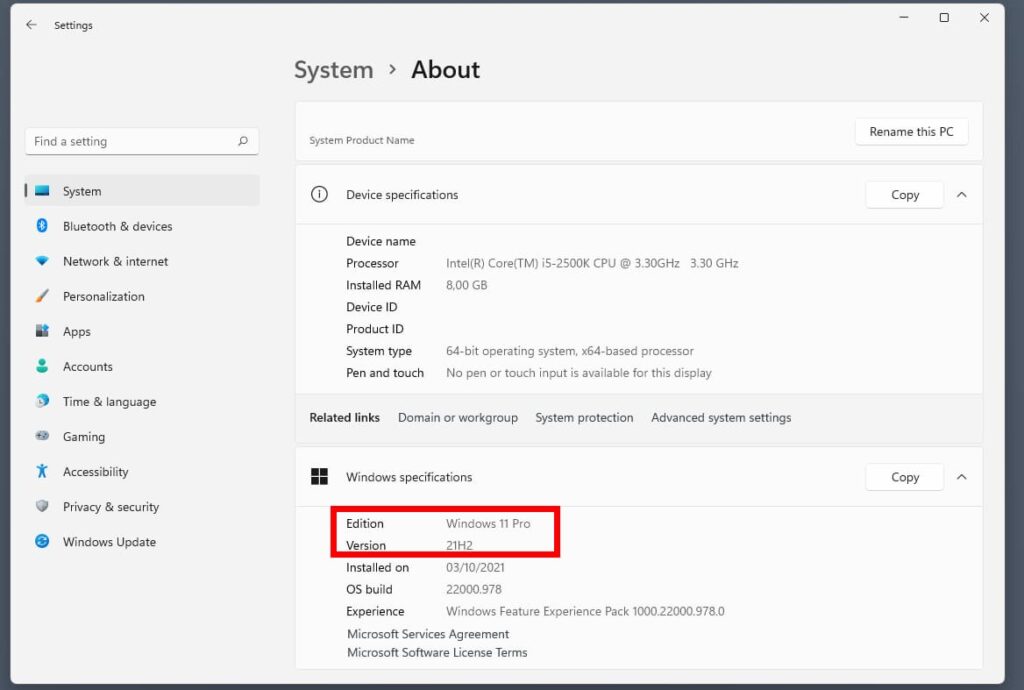
Task: Click the Privacy & security shield icon
Action: [x=42, y=506]
